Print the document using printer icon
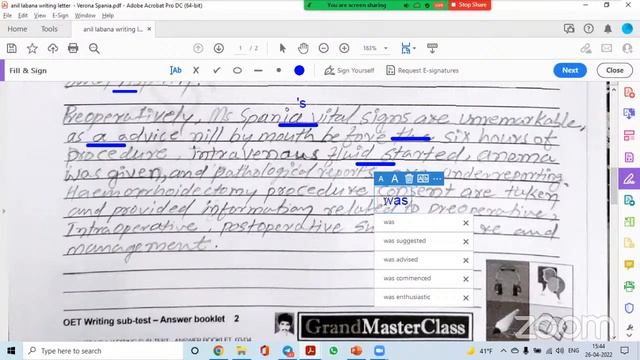This screenshot has height=360, width=640. tap(73, 49)
